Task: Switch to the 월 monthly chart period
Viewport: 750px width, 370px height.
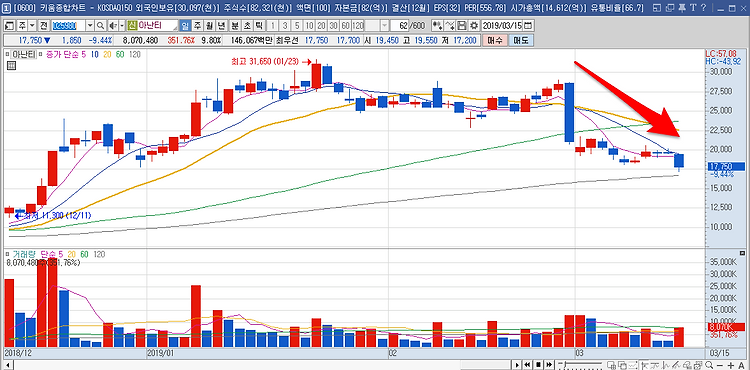Action: 209,25
